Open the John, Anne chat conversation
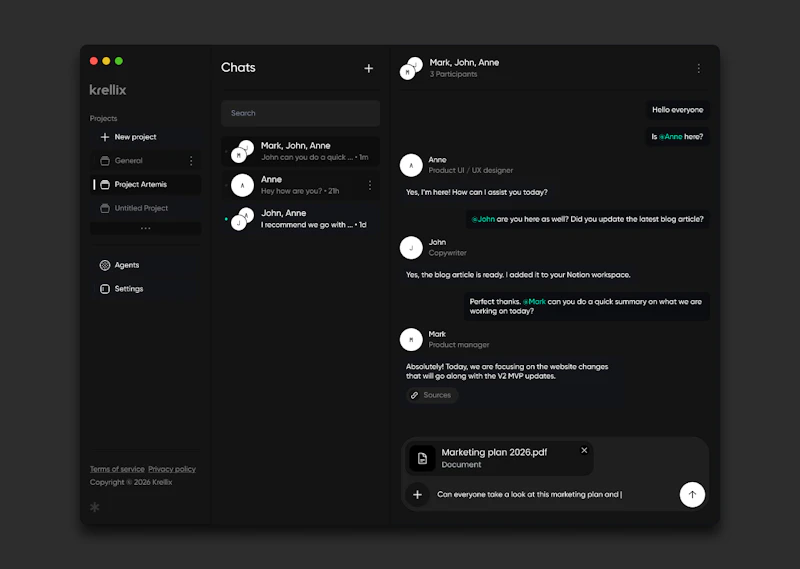 [301, 219]
